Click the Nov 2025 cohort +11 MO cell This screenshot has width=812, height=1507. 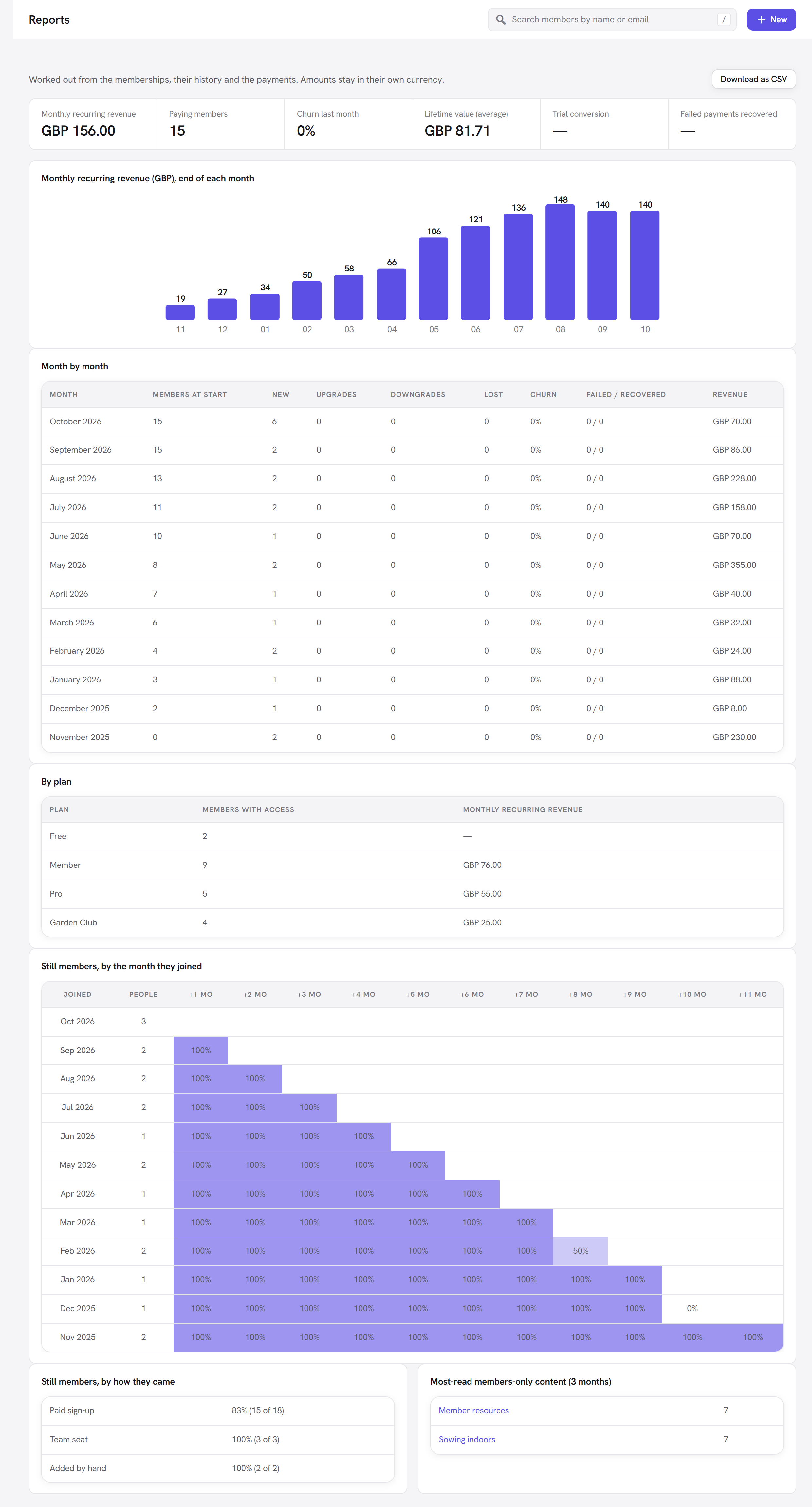pos(752,1337)
